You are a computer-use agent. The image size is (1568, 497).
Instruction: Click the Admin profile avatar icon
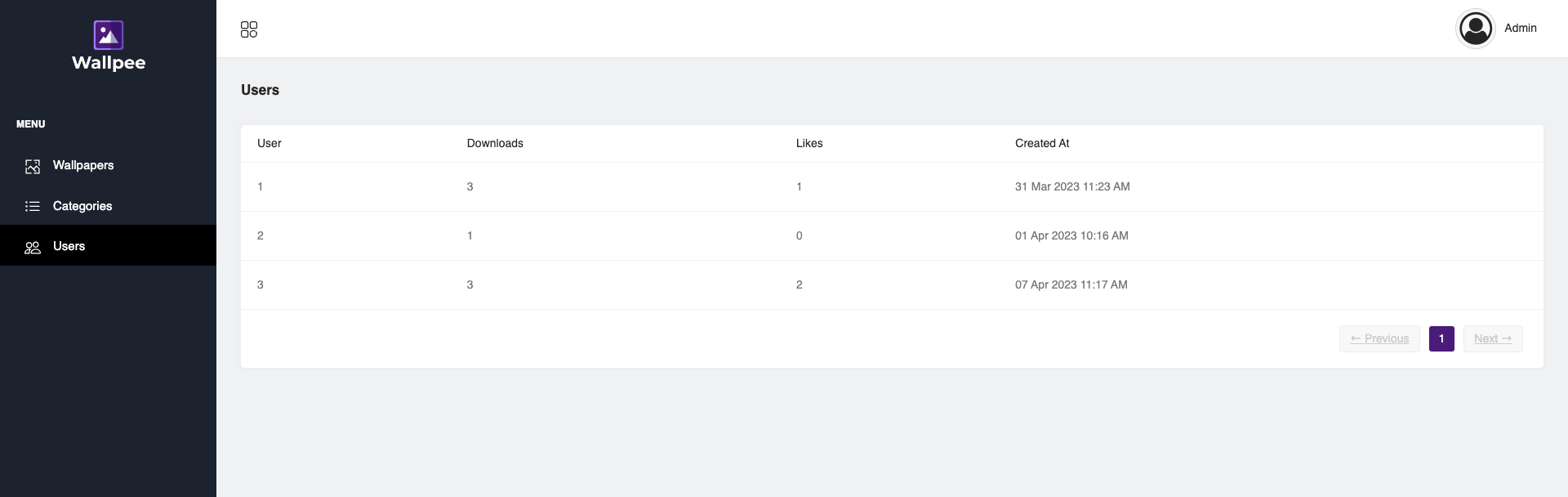click(x=1475, y=29)
